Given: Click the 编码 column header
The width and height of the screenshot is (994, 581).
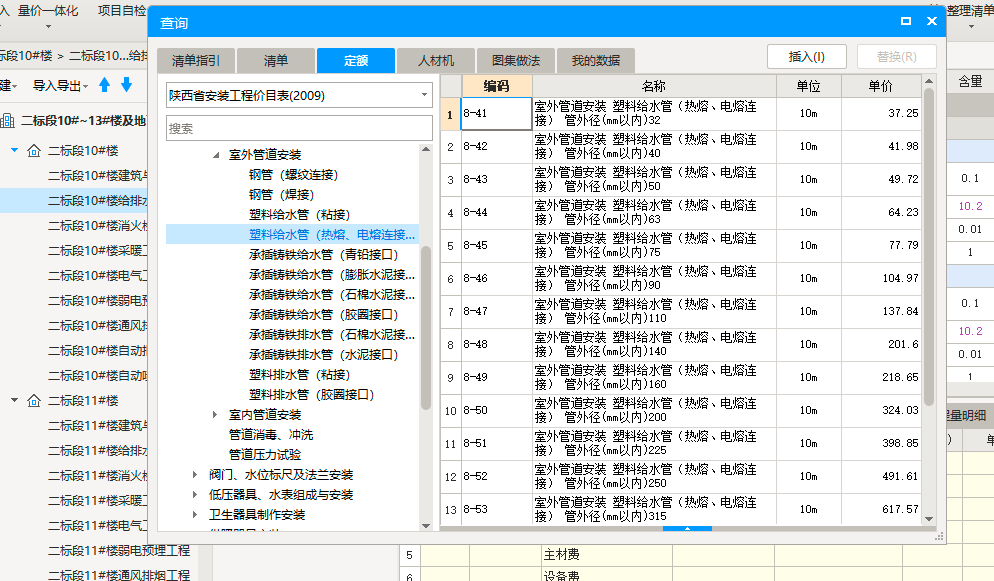Looking at the screenshot, I should pyautogui.click(x=497, y=86).
